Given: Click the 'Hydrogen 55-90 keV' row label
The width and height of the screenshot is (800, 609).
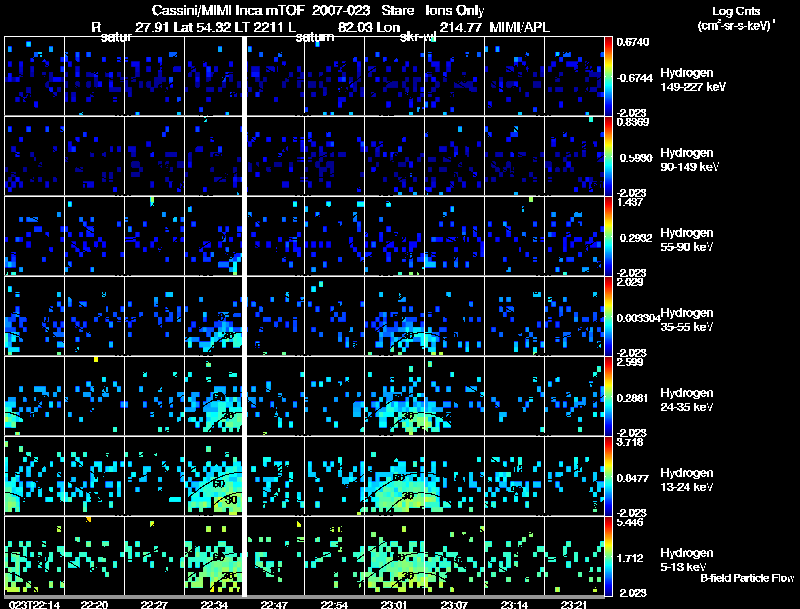Looking at the screenshot, I should coord(687,240).
